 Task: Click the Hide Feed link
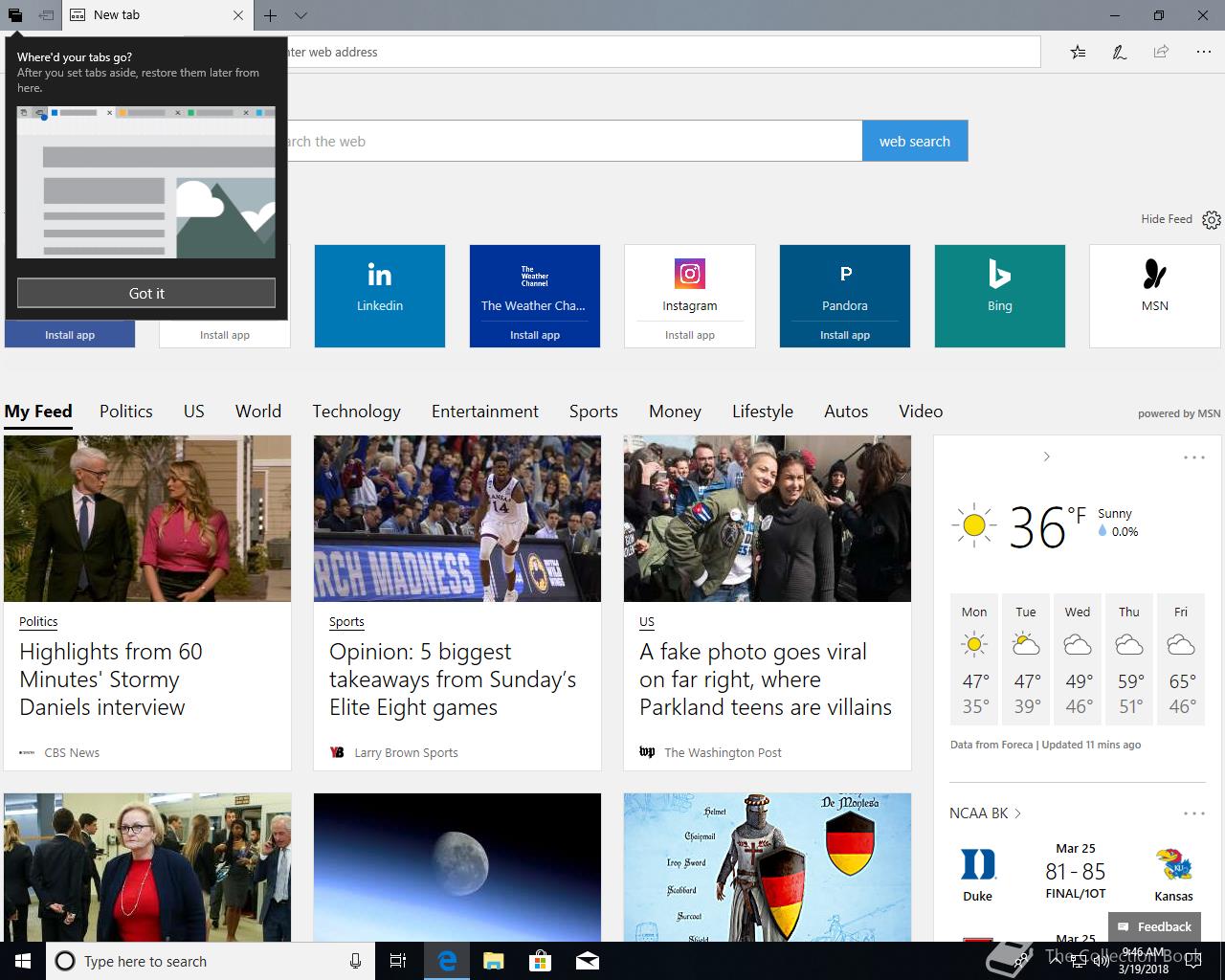pos(1166,219)
